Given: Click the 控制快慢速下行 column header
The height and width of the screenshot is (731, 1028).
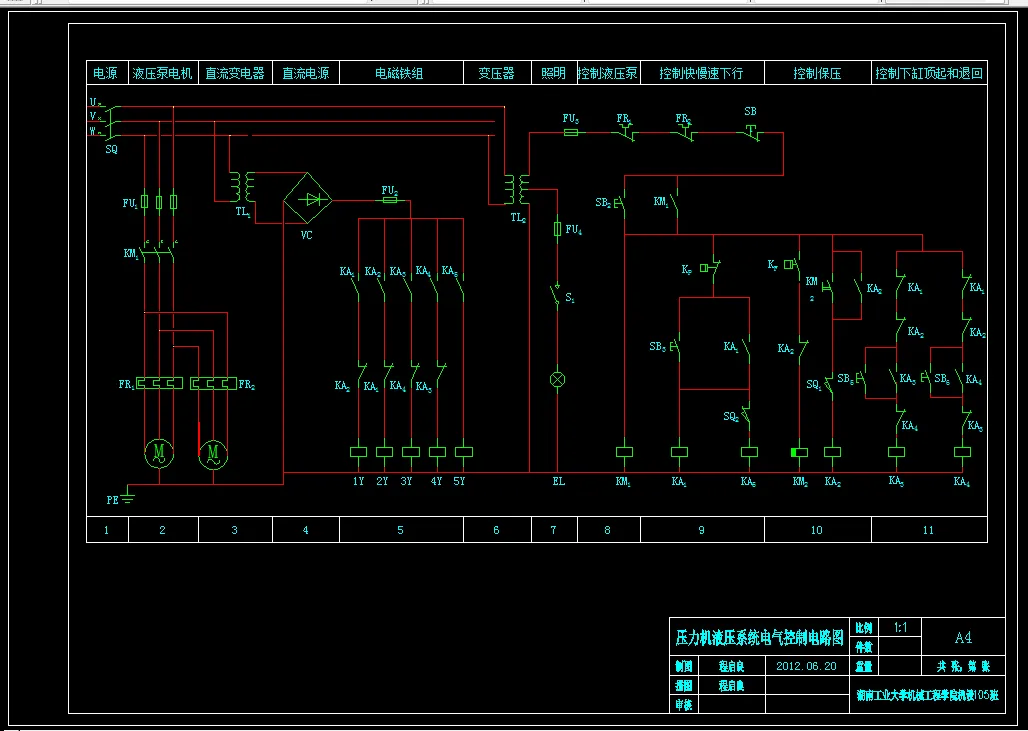Looking at the screenshot, I should 702,73.
